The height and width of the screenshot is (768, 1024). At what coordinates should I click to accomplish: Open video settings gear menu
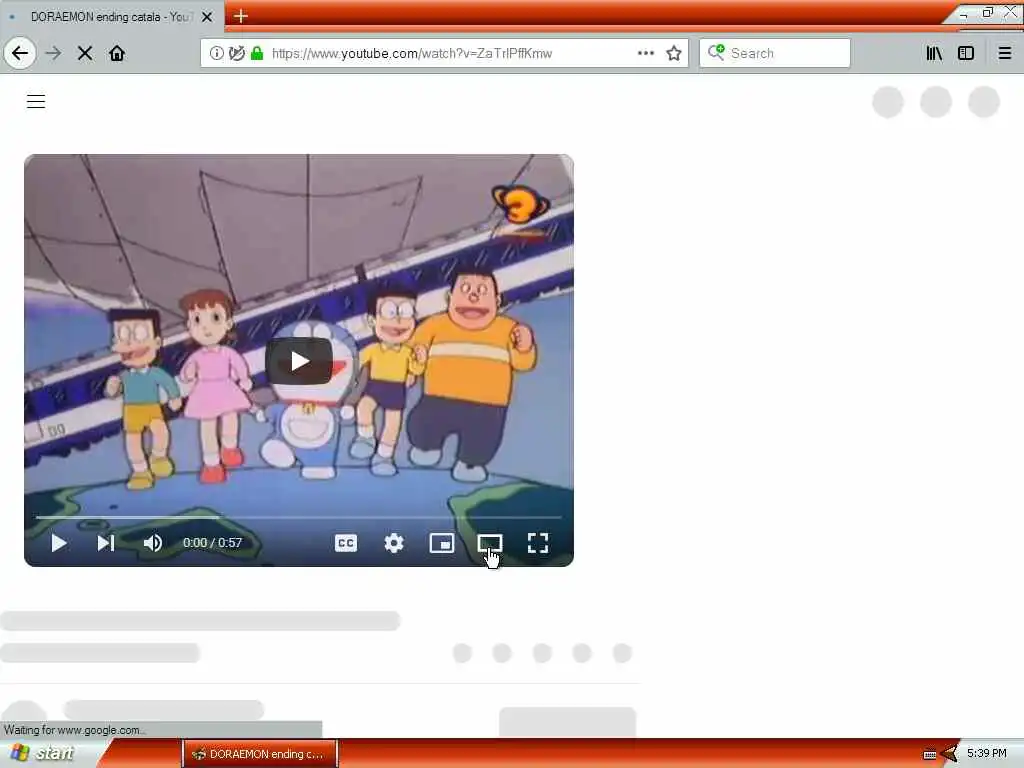click(394, 543)
